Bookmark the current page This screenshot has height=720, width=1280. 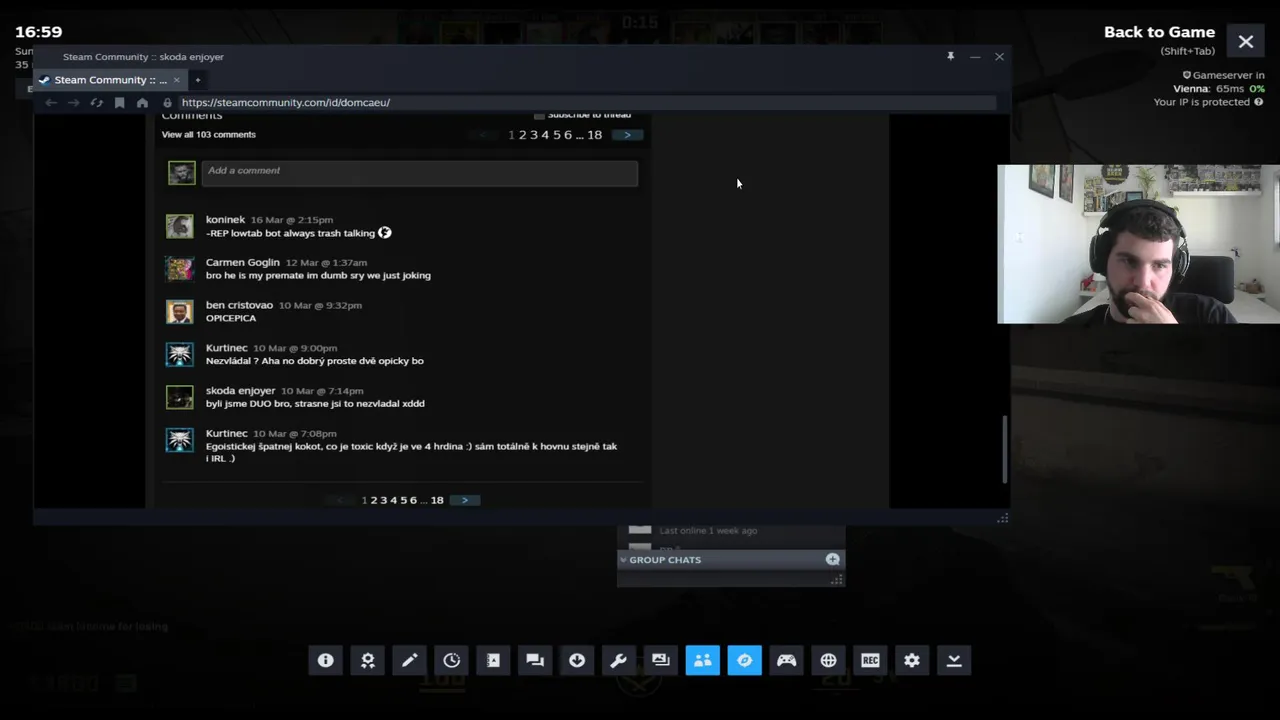point(119,102)
